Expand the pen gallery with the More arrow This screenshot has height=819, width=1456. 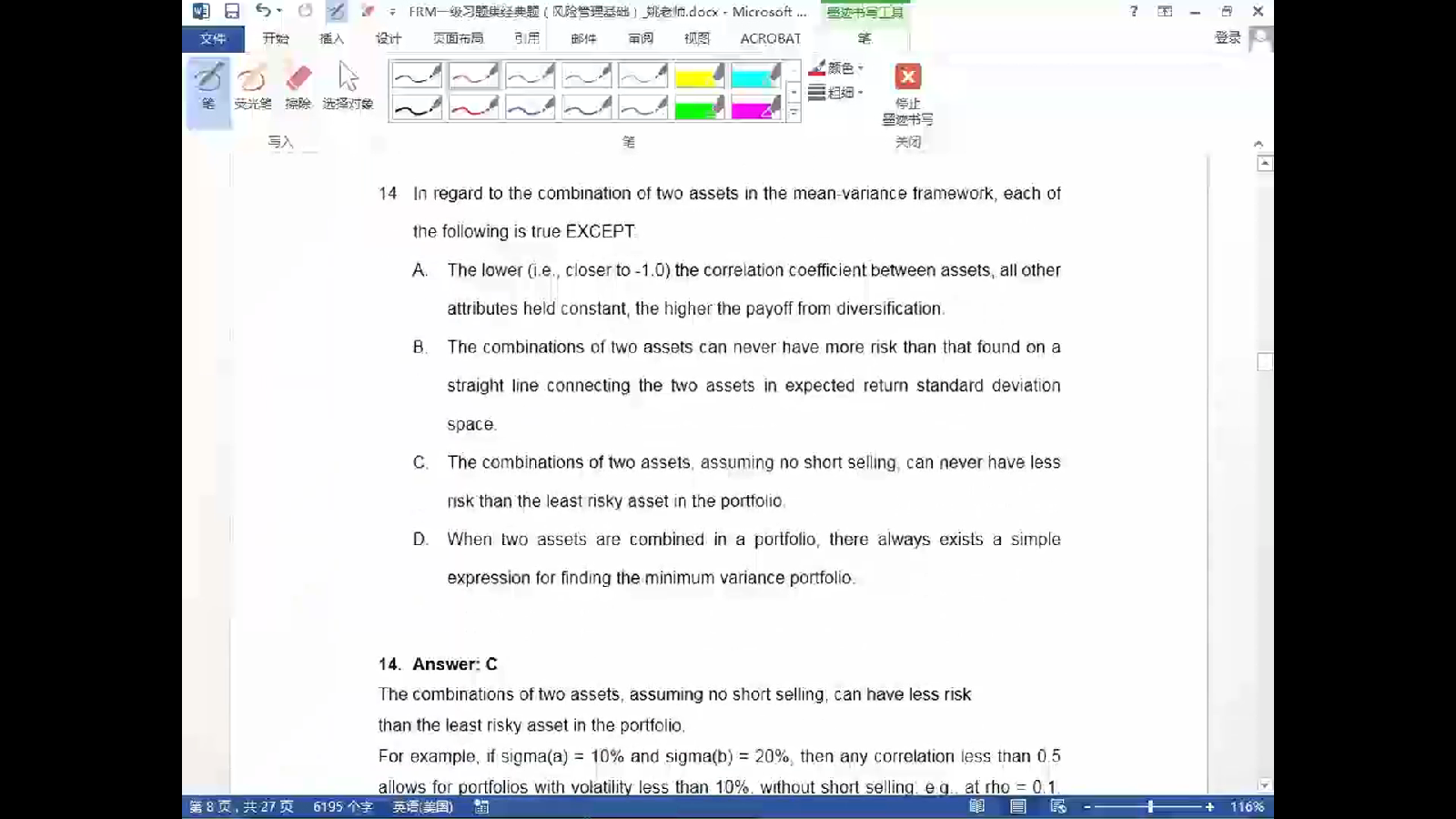point(794,113)
